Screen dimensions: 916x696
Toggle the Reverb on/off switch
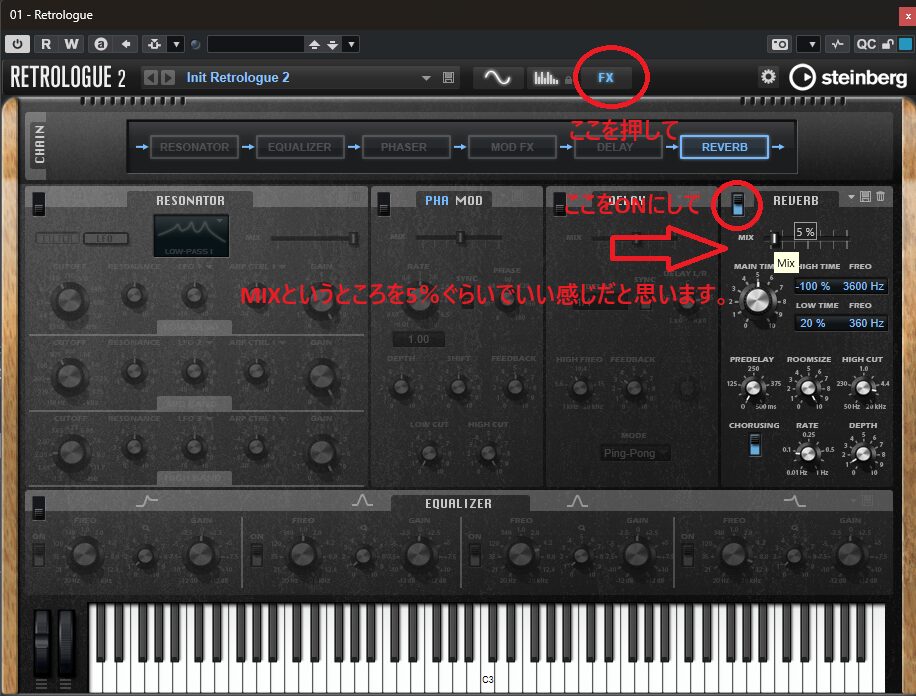738,205
